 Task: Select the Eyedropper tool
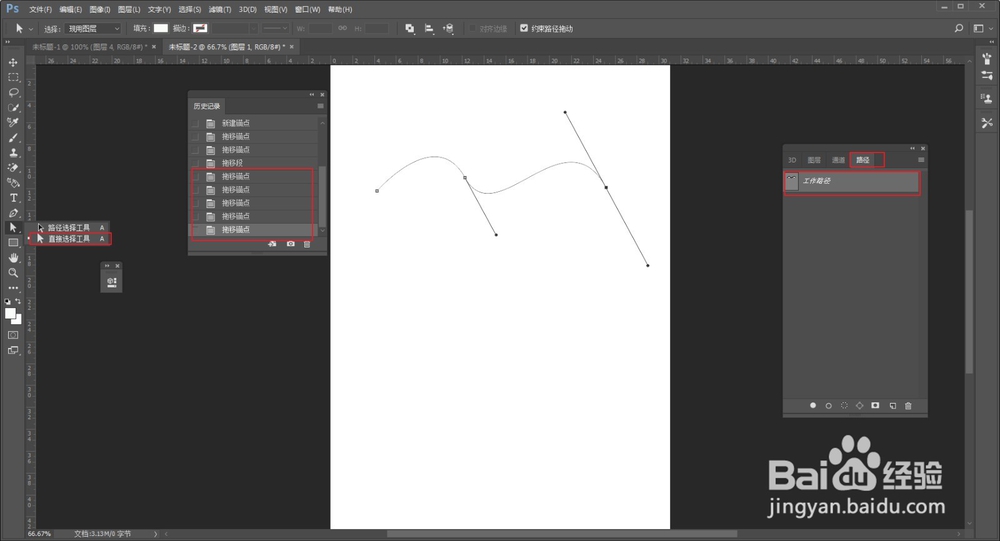tap(13, 122)
